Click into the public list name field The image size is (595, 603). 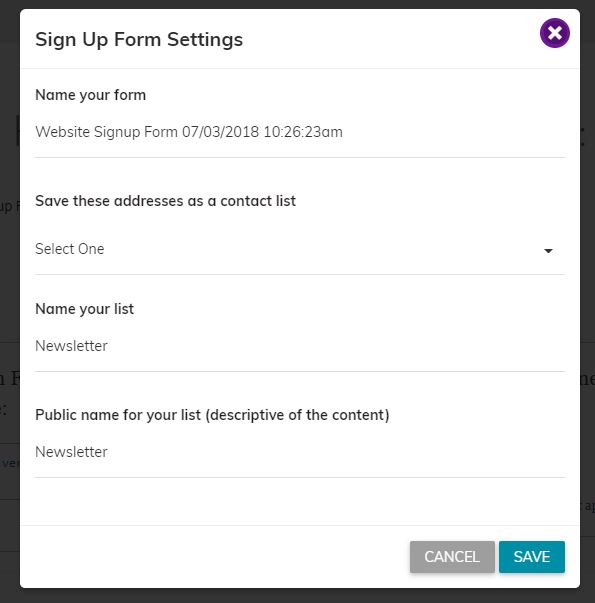pos(300,452)
